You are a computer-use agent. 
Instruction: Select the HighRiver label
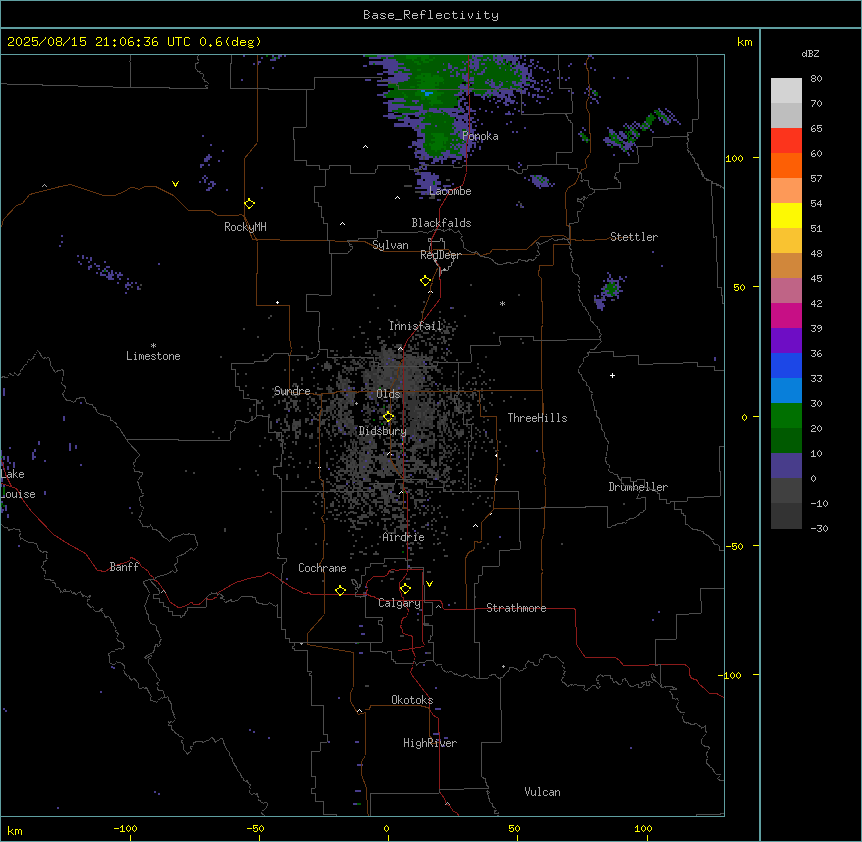click(x=430, y=743)
